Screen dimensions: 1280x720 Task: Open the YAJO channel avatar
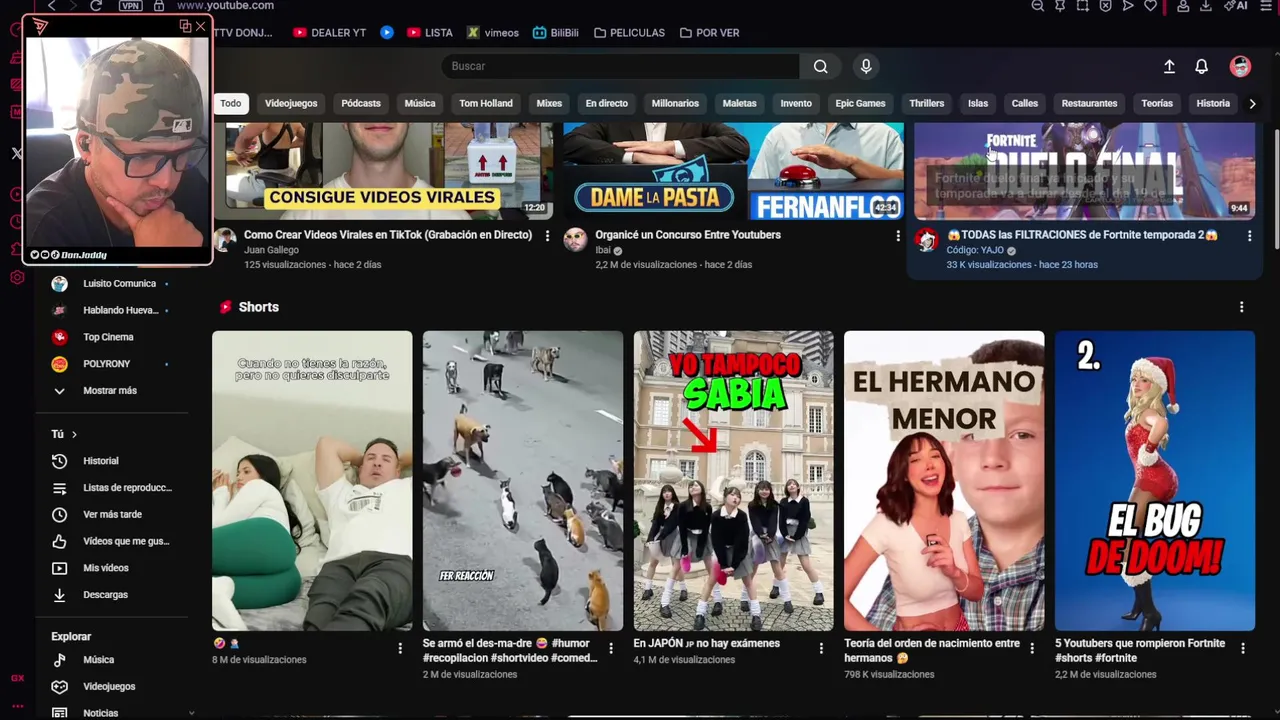pos(927,240)
